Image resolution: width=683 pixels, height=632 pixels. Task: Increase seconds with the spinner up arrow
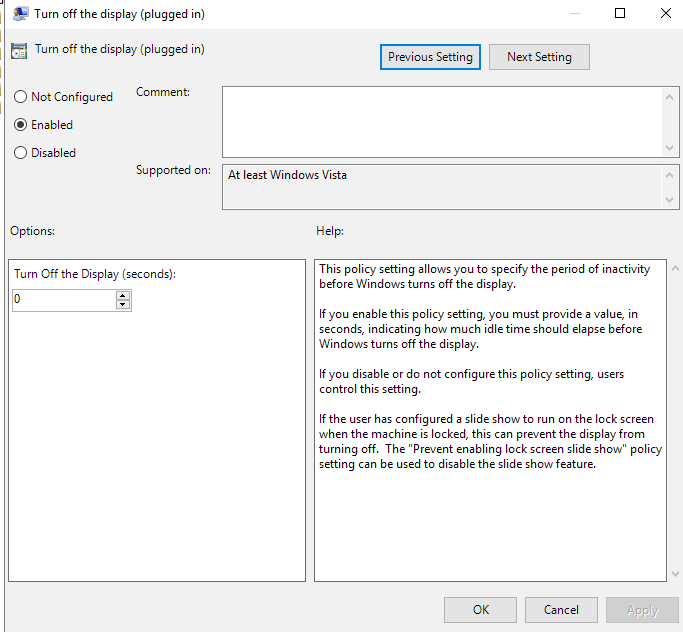[123, 295]
